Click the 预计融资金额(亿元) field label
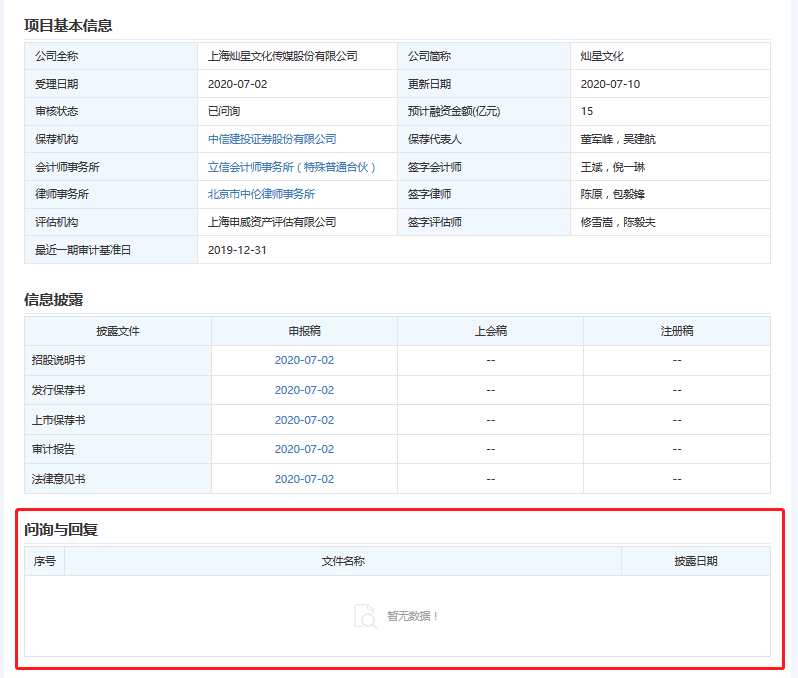Screen dimensions: 798x678 [454, 111]
